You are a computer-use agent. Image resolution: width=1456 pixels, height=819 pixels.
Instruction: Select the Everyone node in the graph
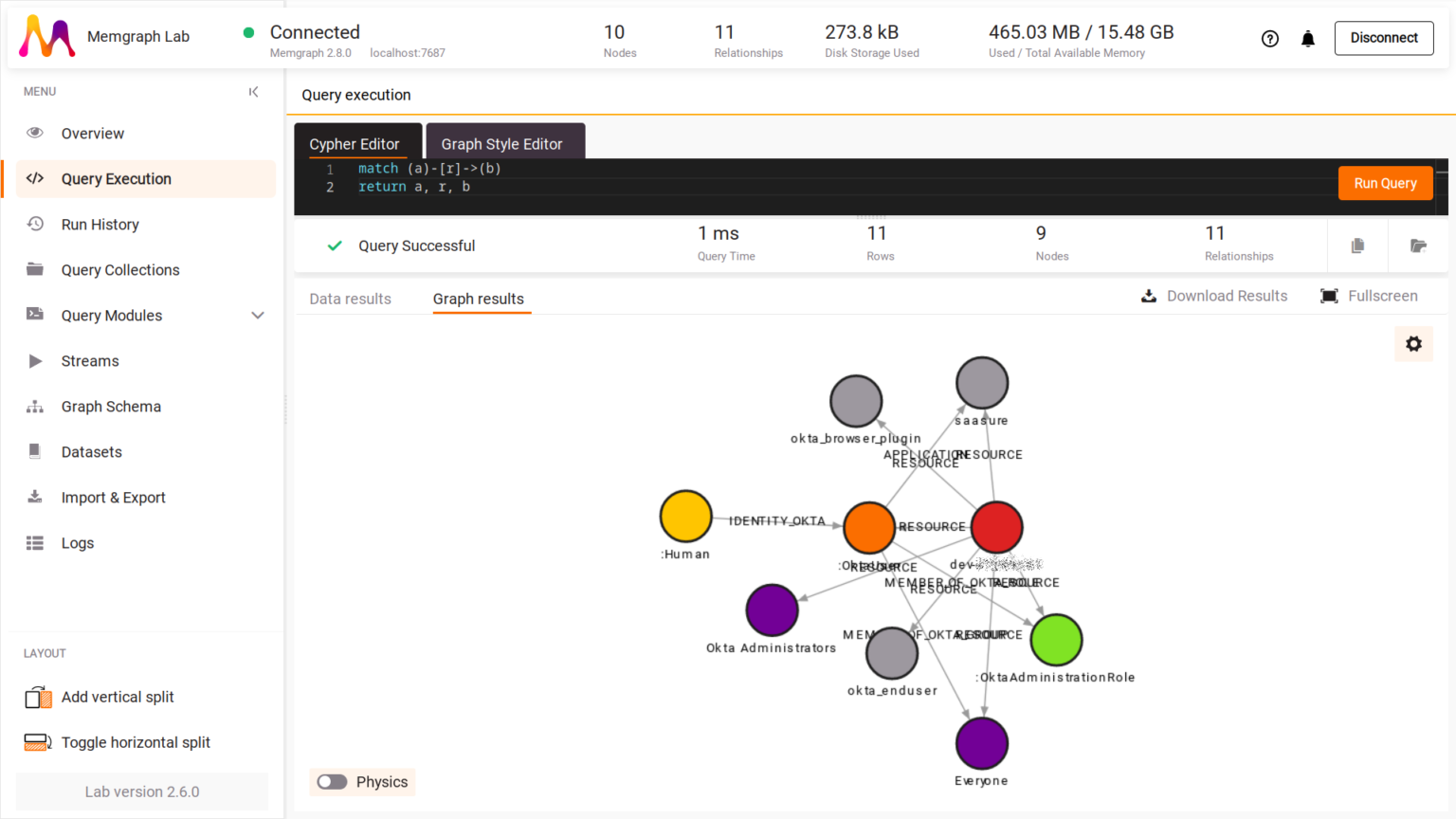click(x=982, y=743)
